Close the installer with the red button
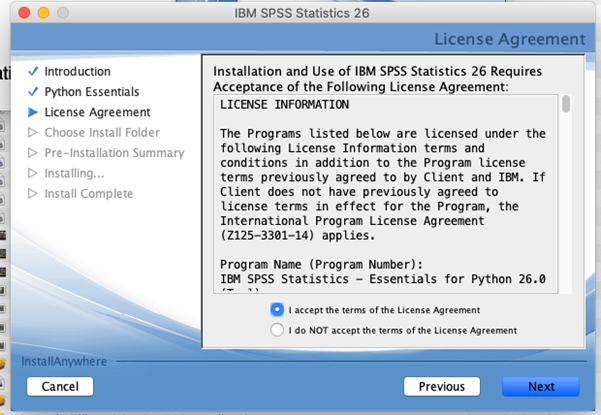The width and height of the screenshot is (601, 415). click(x=24, y=13)
